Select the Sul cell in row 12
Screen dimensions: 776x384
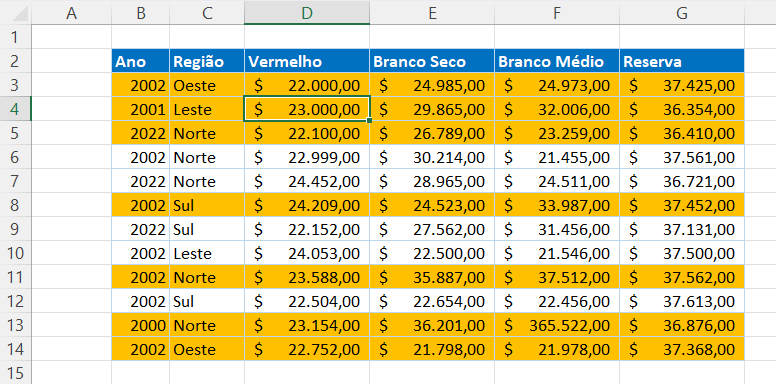(207, 301)
